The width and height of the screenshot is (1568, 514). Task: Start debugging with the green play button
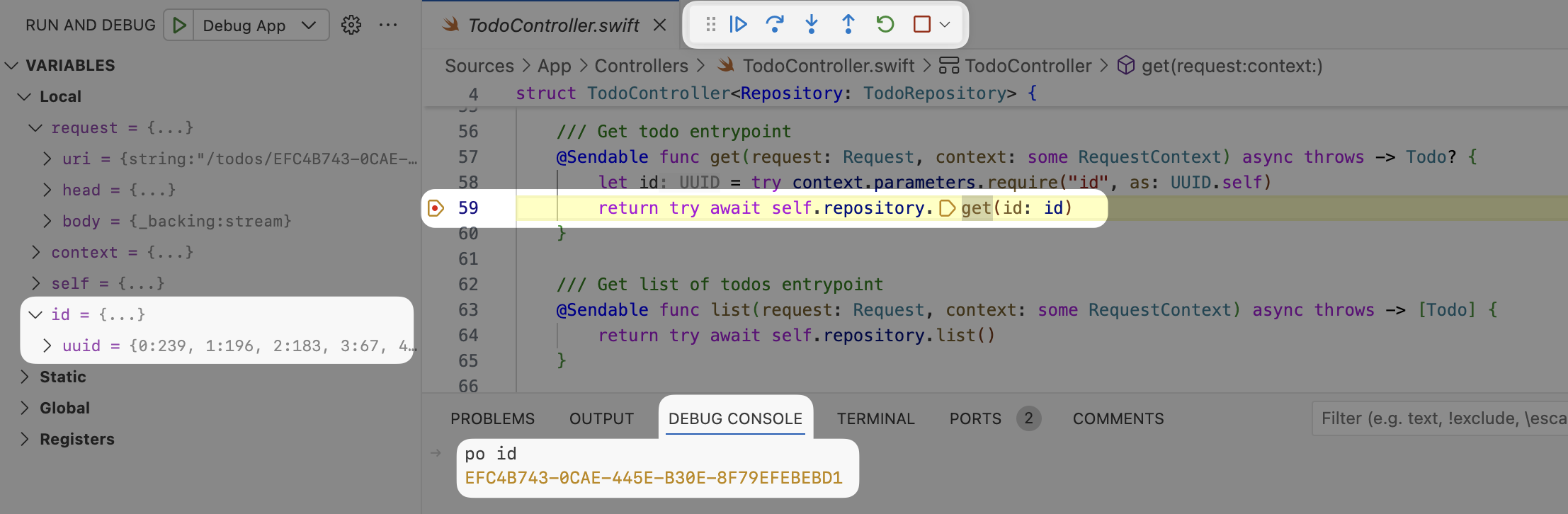coord(179,25)
